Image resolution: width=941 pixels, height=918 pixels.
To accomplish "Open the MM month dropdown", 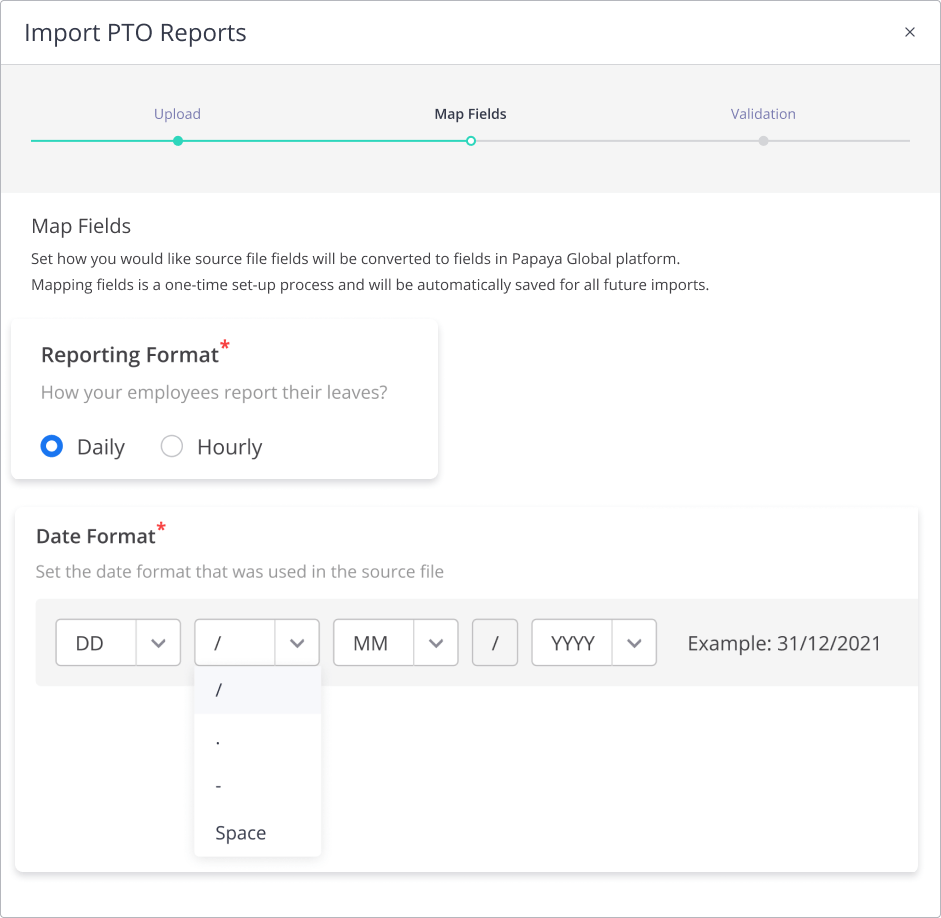I will click(x=395, y=642).
